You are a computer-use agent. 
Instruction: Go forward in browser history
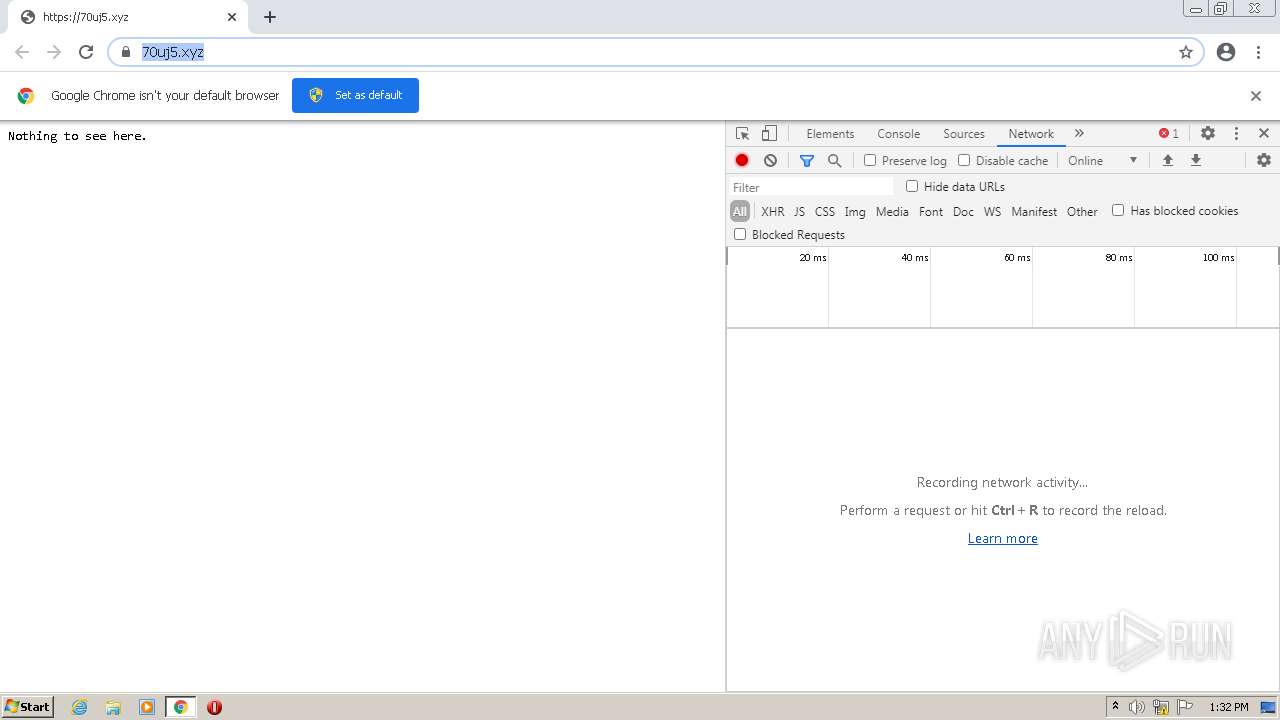tap(54, 52)
